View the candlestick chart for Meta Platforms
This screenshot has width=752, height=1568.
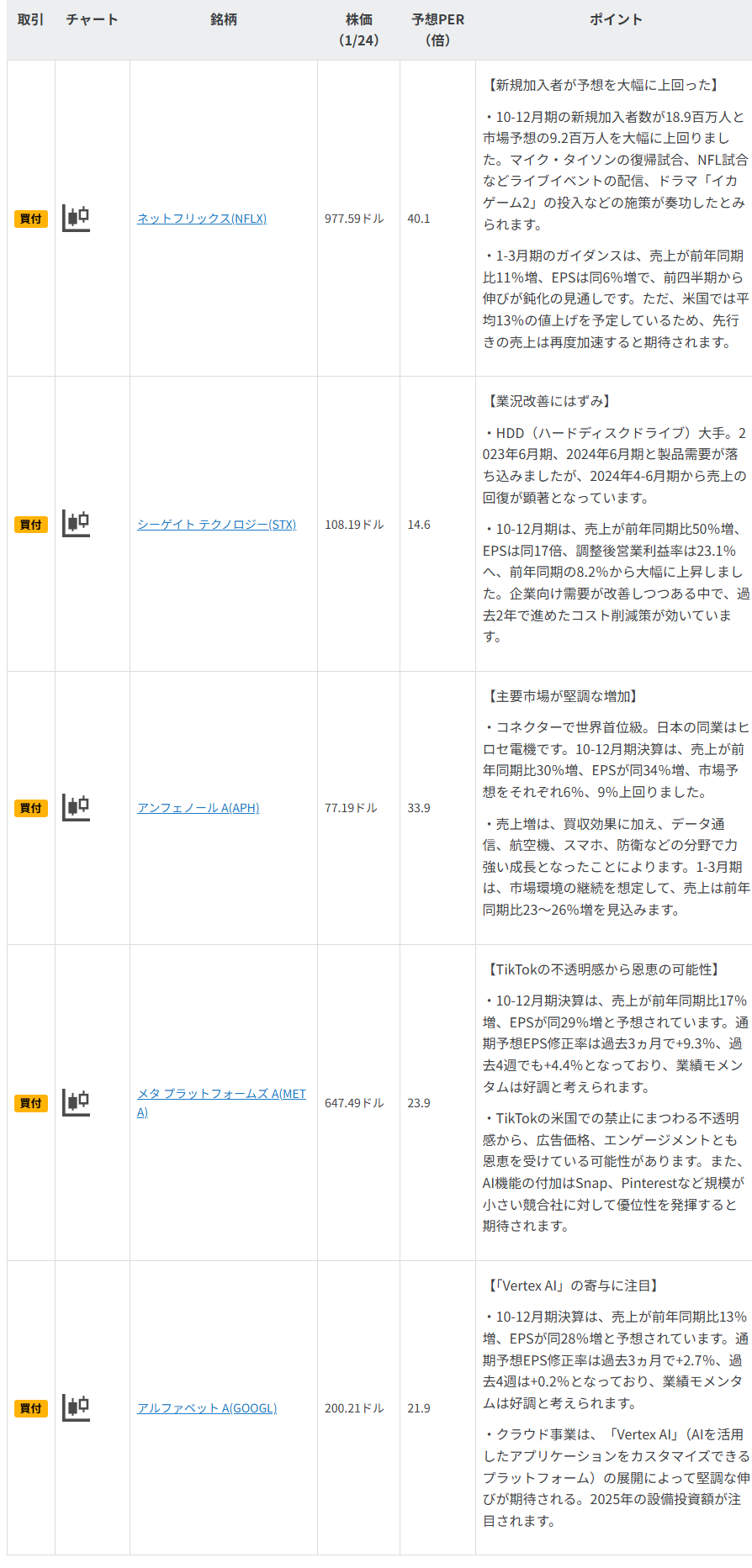(77, 1102)
